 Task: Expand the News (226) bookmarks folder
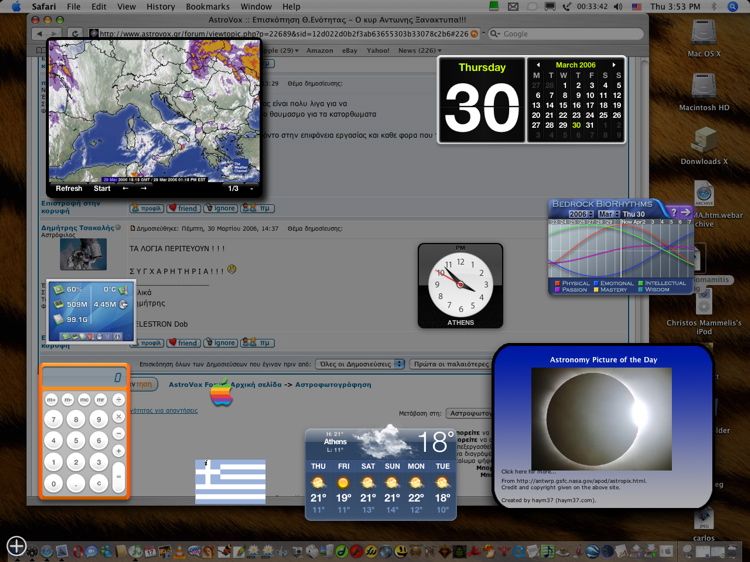419,50
